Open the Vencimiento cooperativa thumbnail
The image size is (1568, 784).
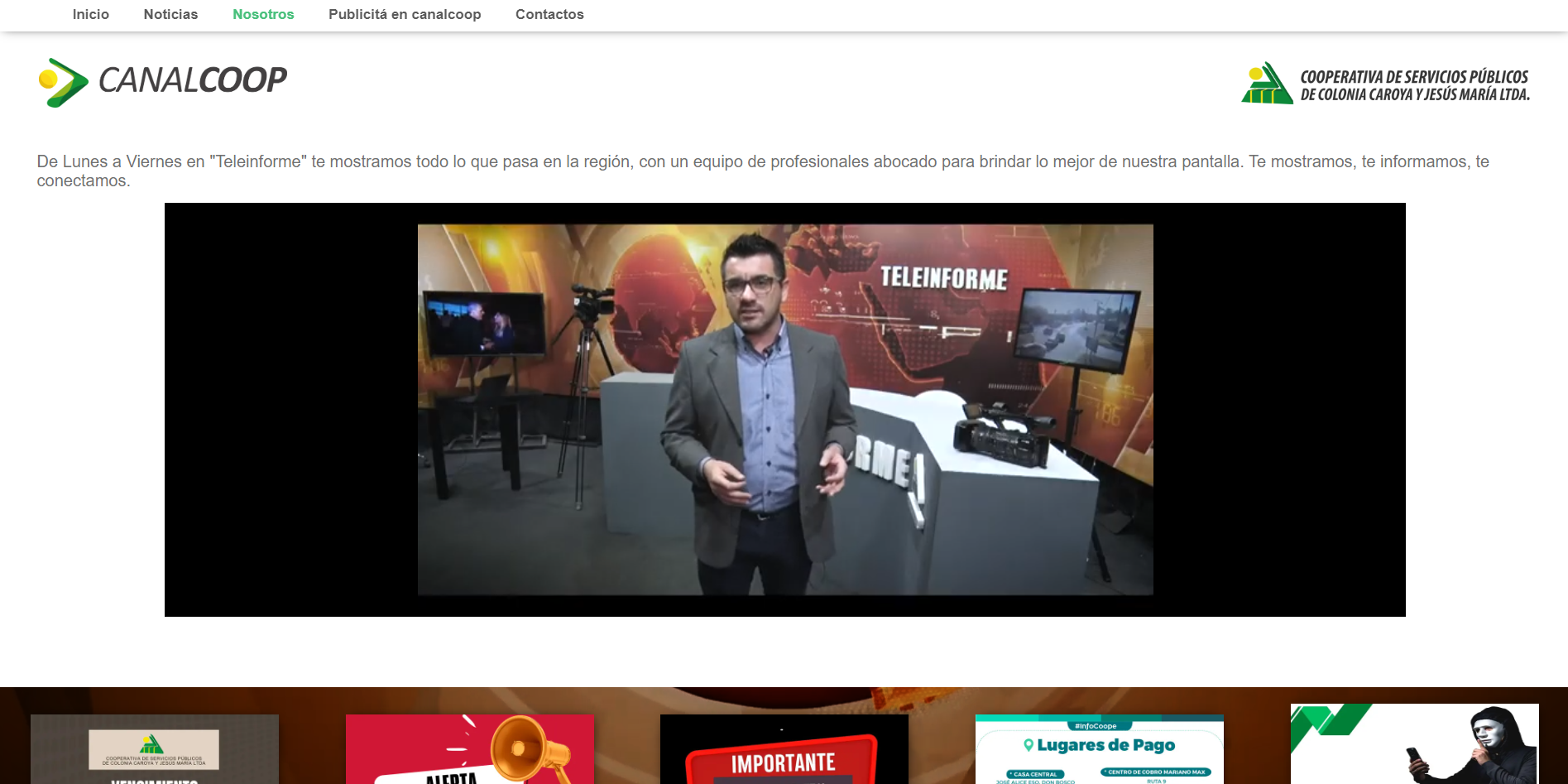point(155,749)
